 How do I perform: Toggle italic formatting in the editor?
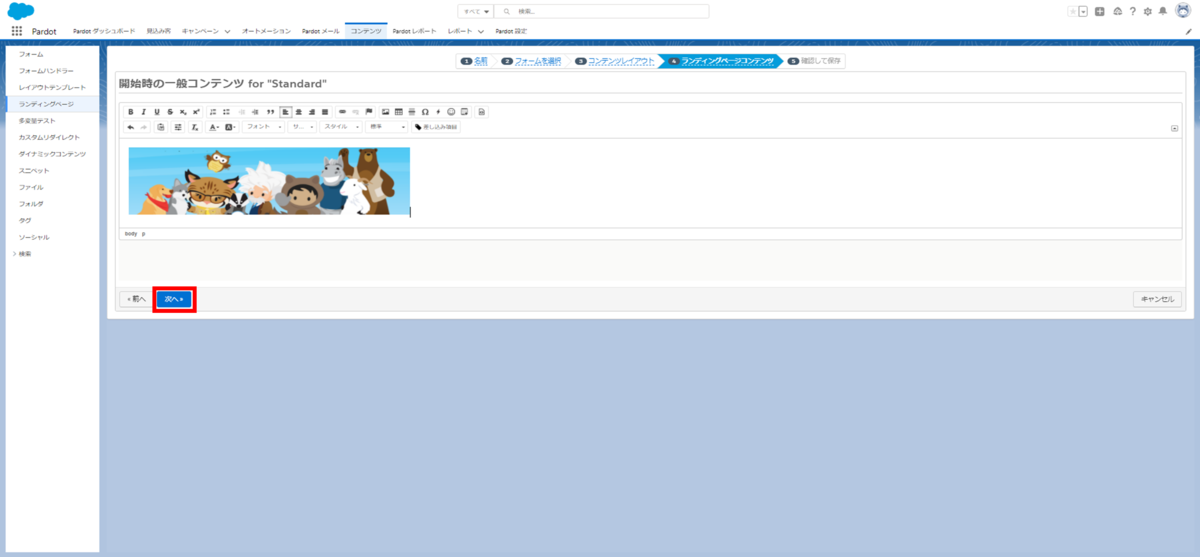coord(143,112)
